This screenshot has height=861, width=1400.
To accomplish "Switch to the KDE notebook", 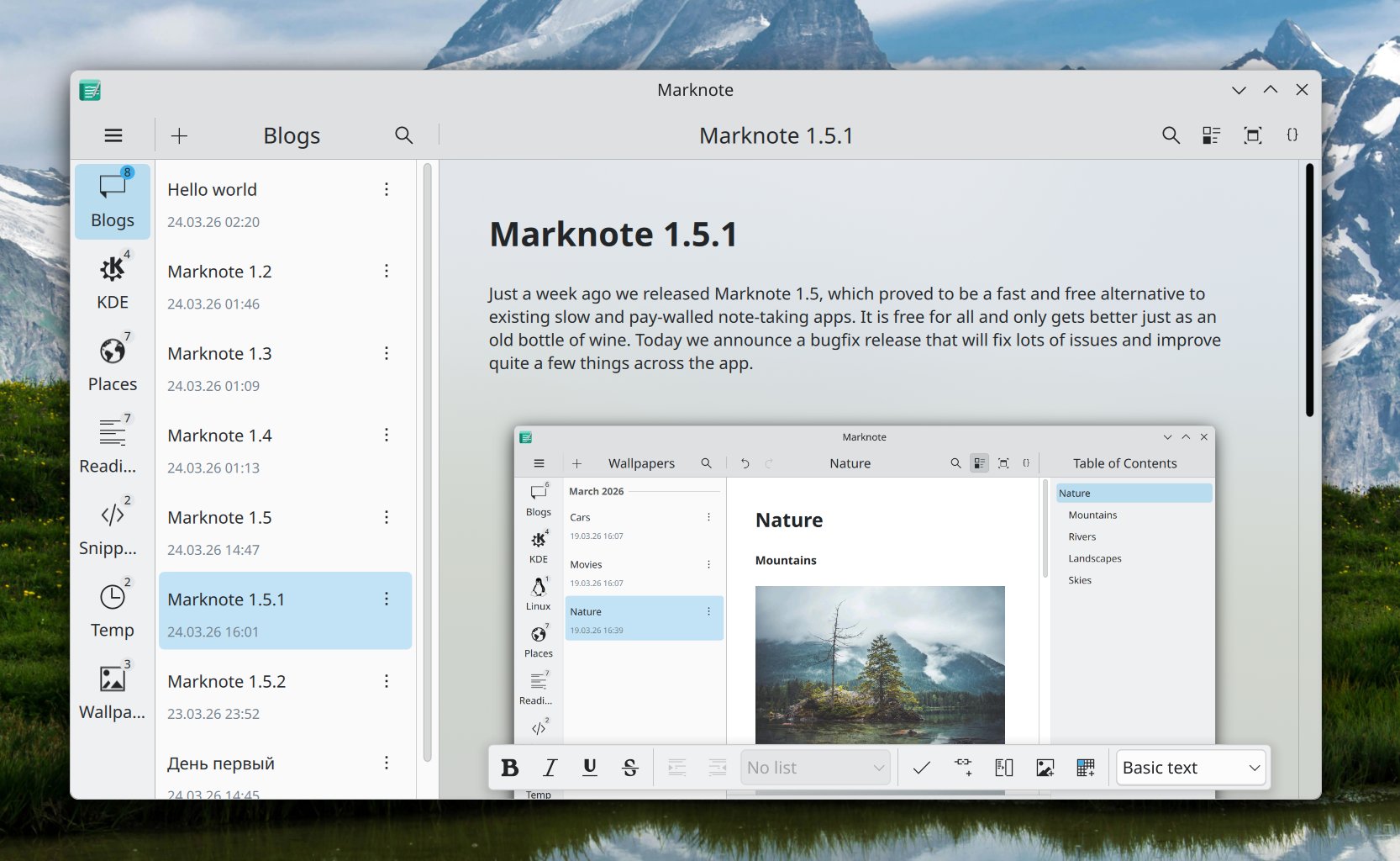I will point(113,283).
